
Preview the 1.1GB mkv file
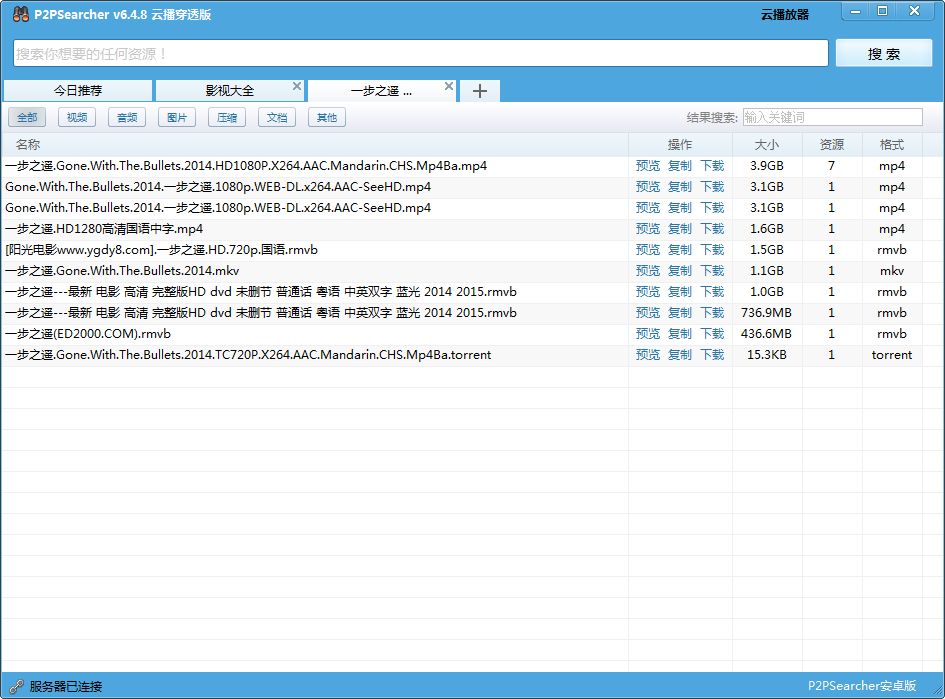point(648,271)
